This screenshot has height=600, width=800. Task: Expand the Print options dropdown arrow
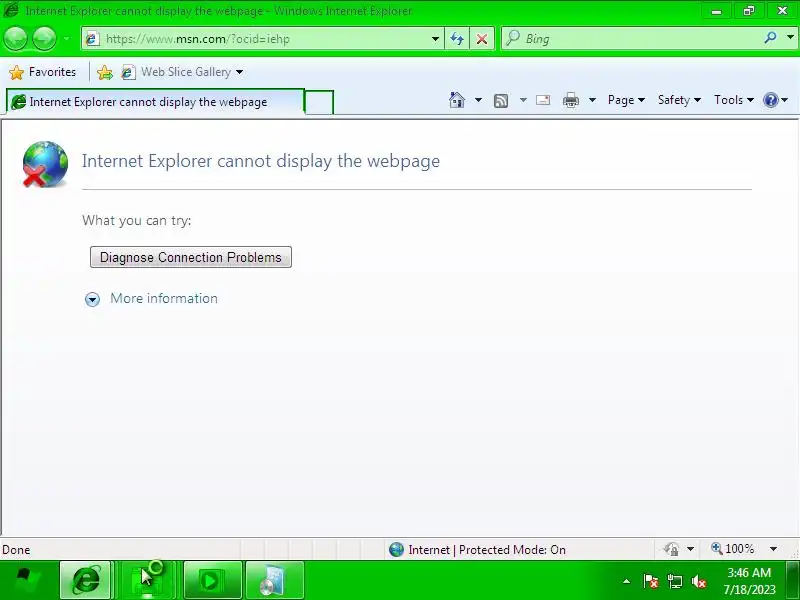(x=592, y=100)
